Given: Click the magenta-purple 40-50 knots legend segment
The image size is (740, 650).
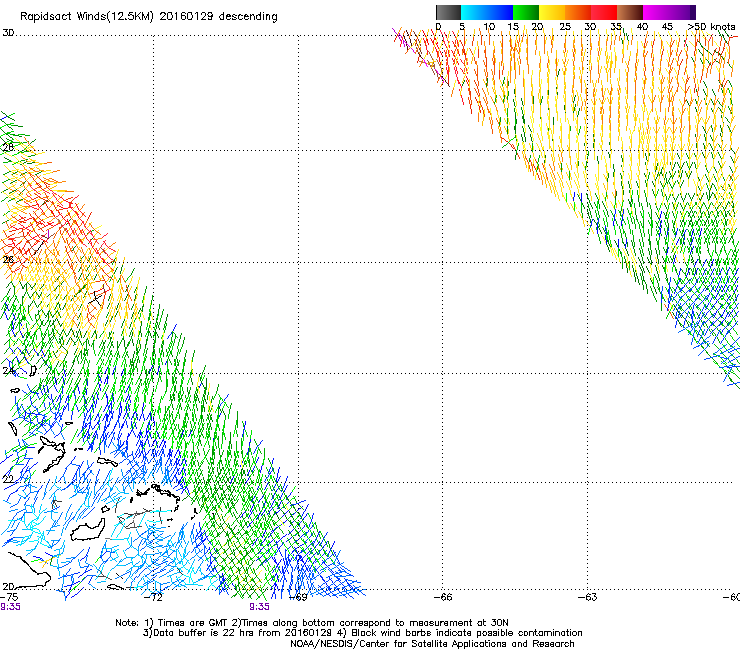Looking at the screenshot, I should [669, 12].
